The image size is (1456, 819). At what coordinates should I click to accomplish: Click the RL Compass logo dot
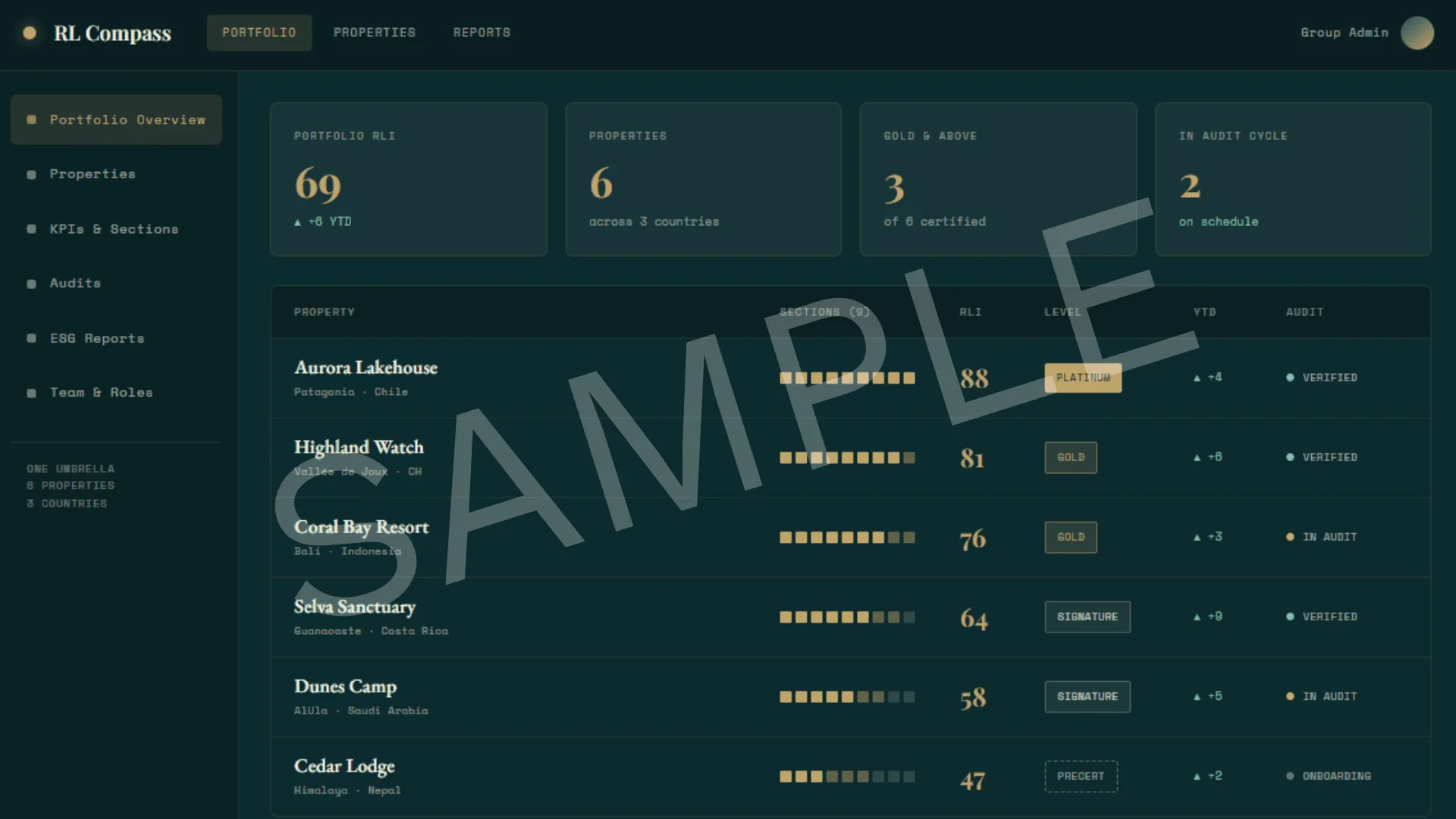[30, 33]
